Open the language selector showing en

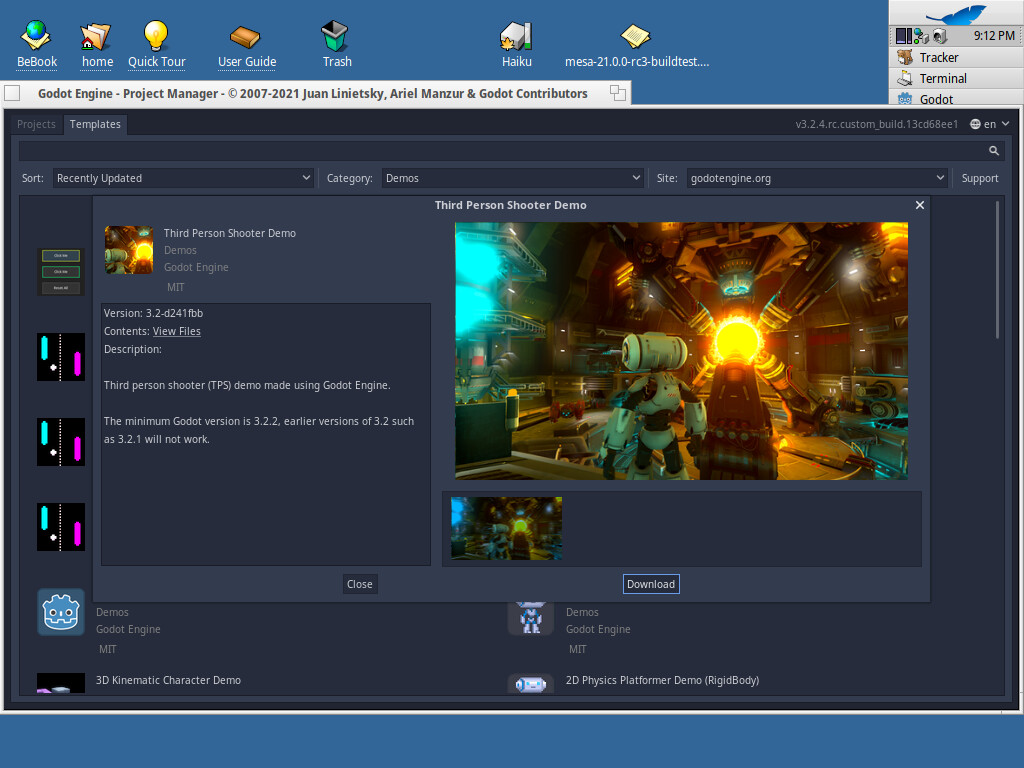[989, 124]
